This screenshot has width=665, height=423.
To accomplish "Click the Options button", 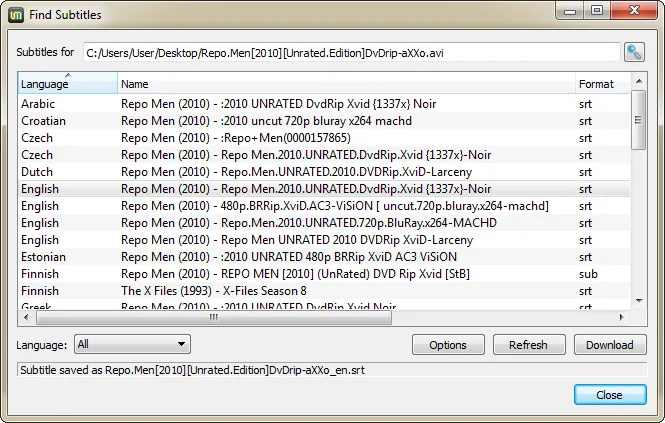I will pos(448,345).
